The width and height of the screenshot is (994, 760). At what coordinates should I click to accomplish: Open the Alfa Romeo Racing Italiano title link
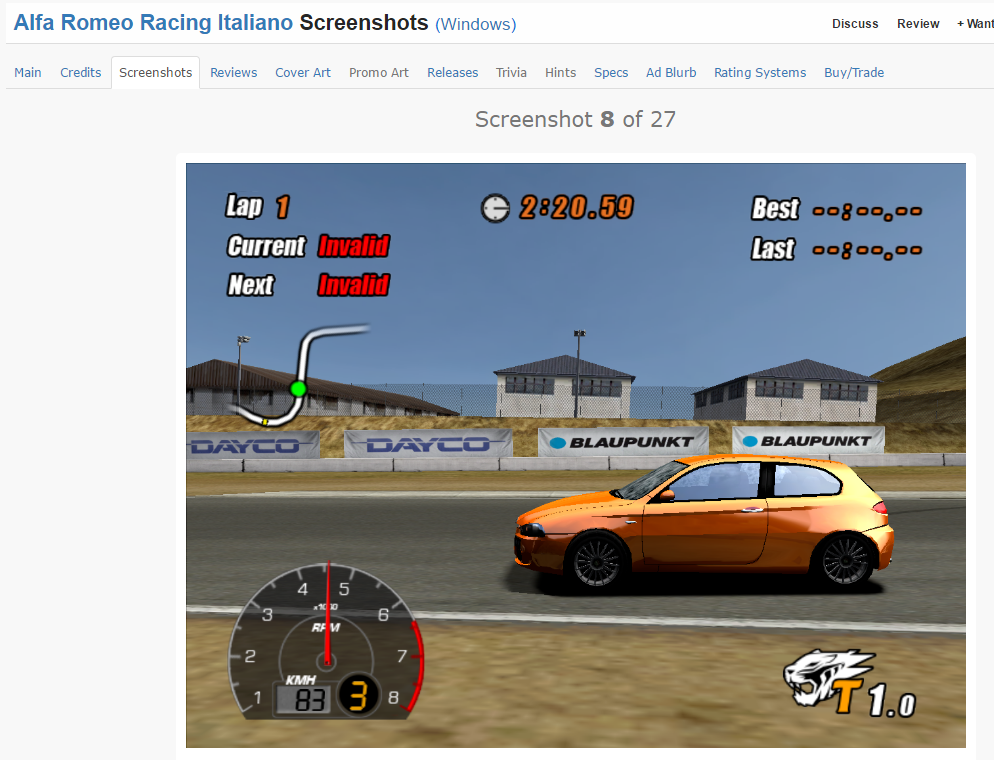point(153,23)
